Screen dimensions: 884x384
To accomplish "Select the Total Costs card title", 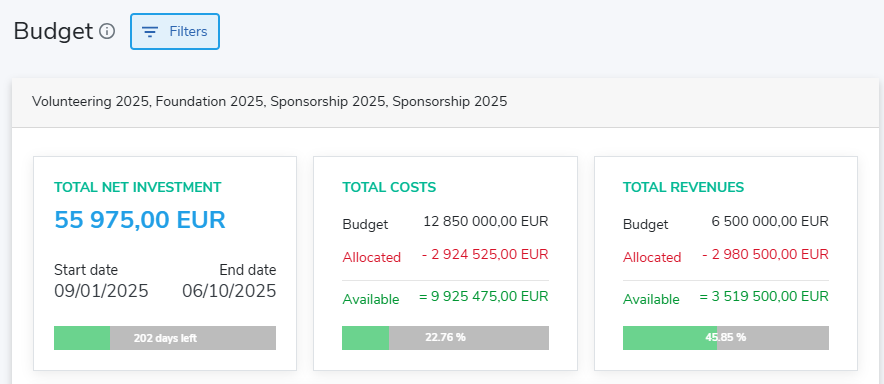I will pos(389,187).
